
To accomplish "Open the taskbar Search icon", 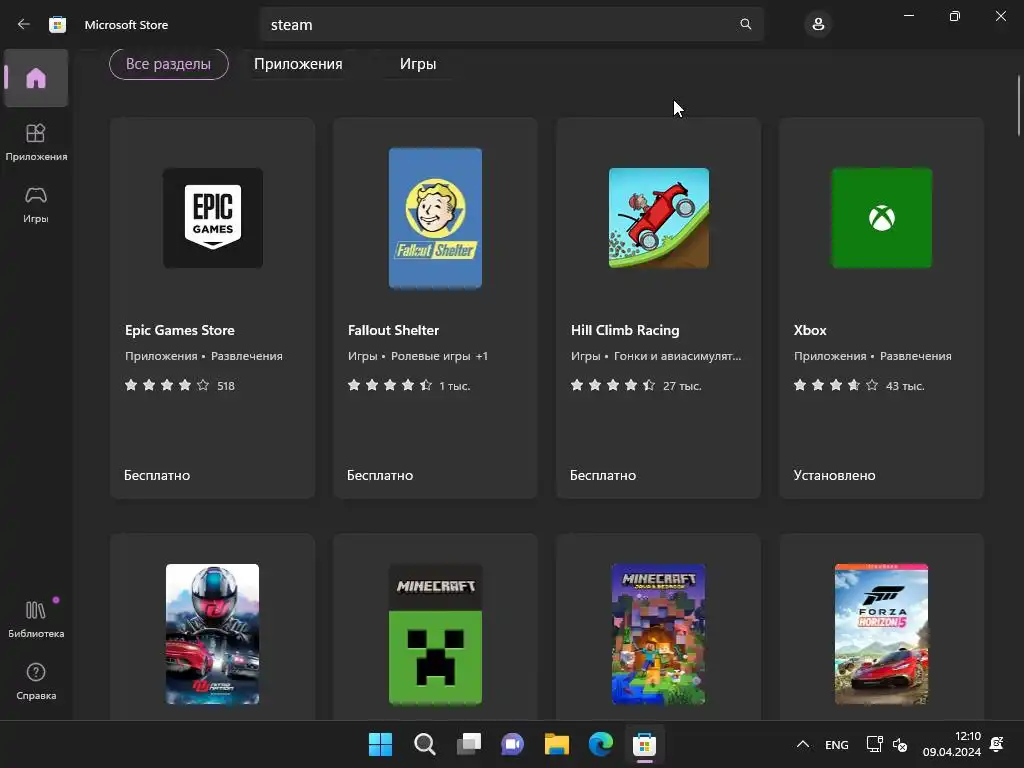I will [x=424, y=744].
